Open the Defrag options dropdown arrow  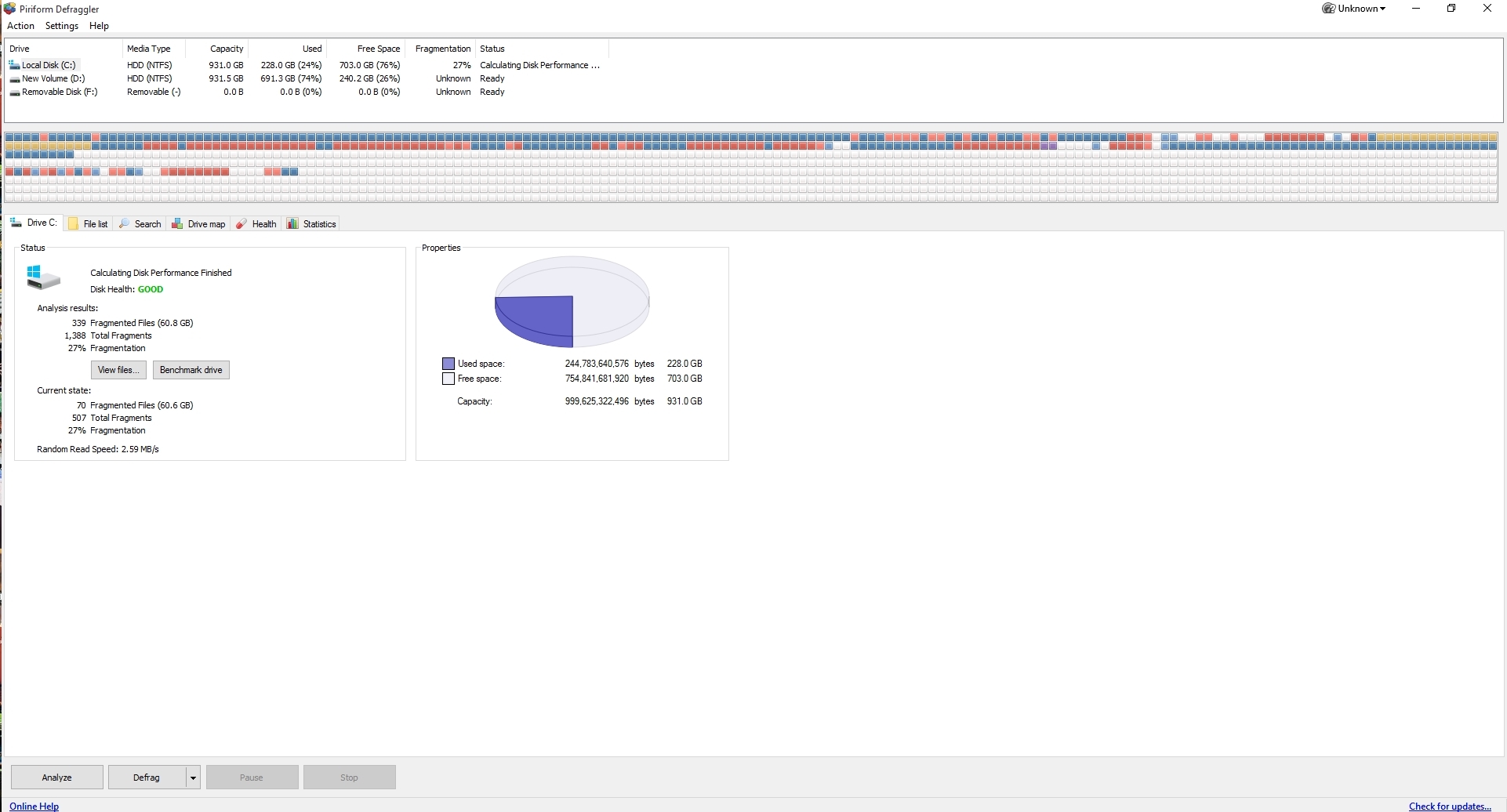192,777
